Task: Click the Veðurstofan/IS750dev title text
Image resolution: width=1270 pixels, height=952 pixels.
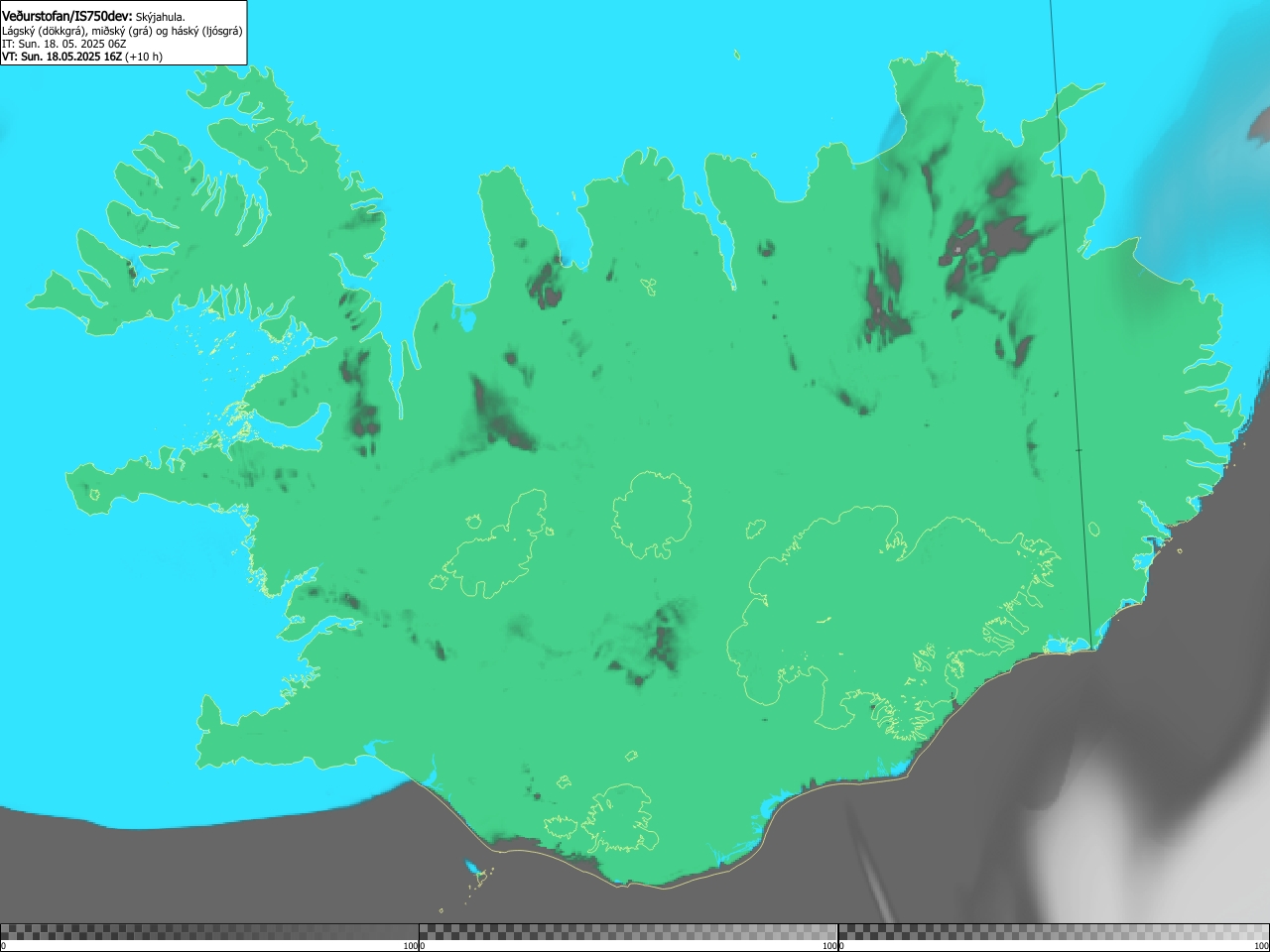Action: click(67, 16)
